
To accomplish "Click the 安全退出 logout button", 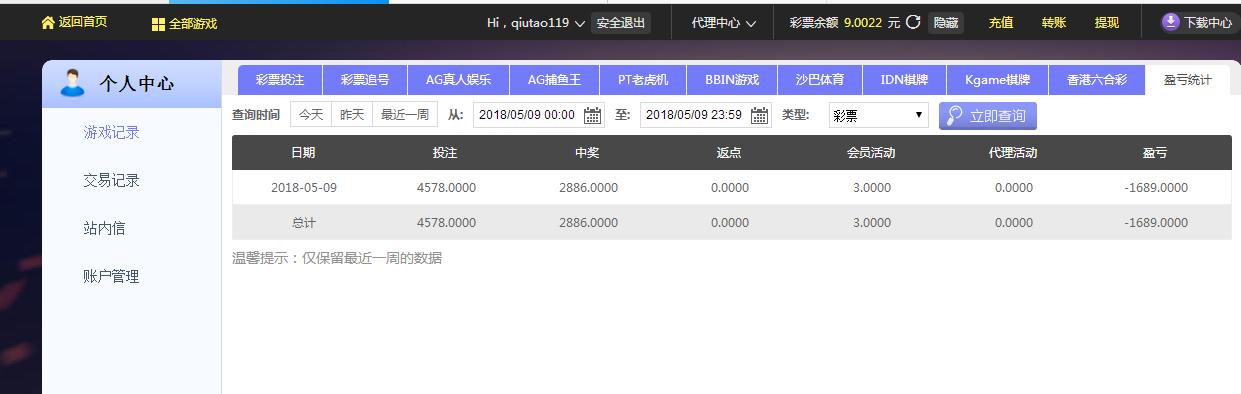I will (x=621, y=23).
